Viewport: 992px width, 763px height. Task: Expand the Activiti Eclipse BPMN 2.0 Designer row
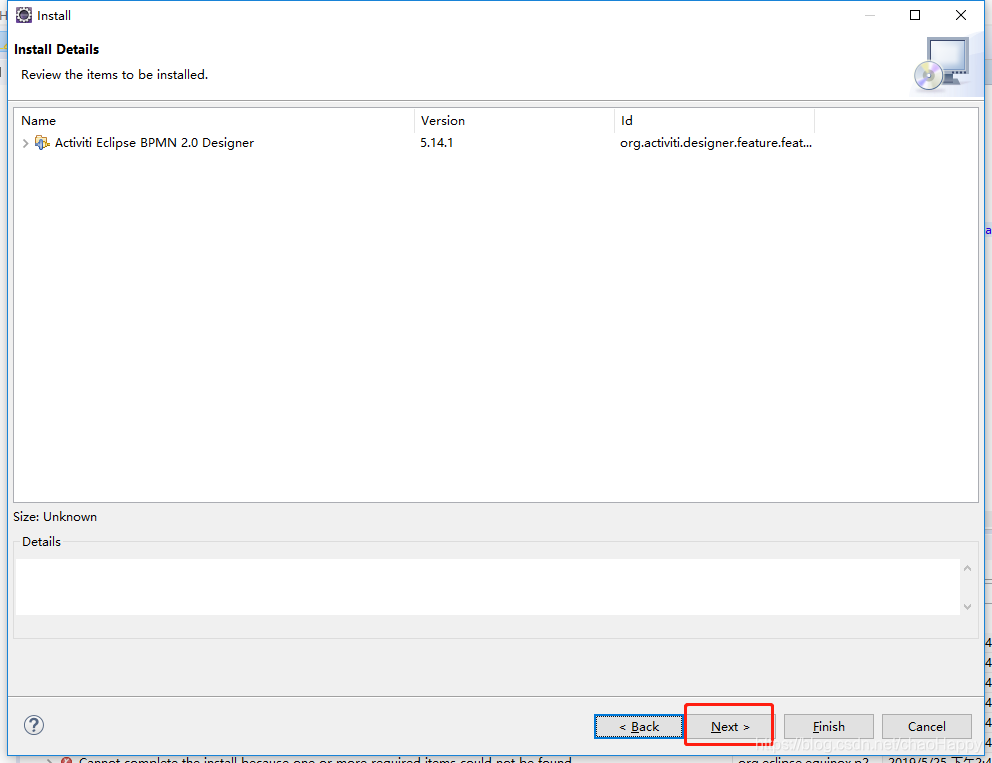(25, 144)
